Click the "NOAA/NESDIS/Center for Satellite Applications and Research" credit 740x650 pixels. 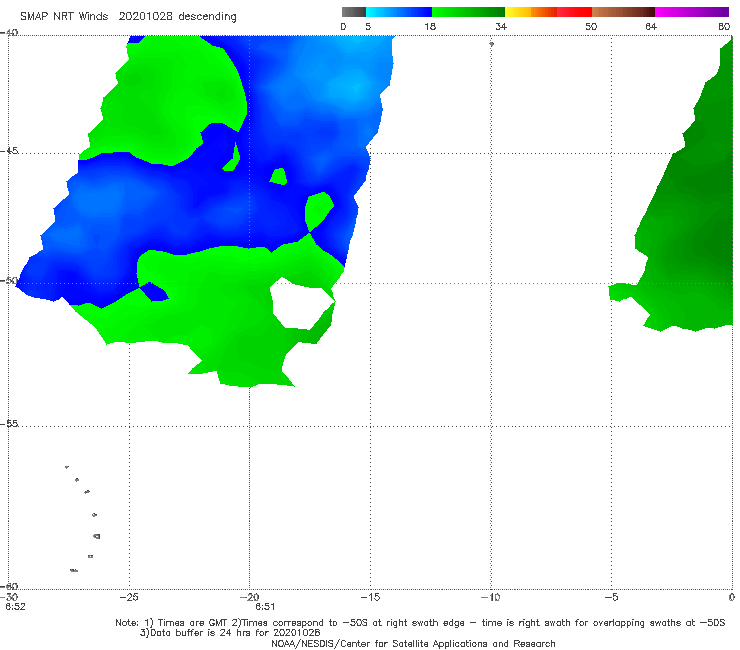(413, 644)
